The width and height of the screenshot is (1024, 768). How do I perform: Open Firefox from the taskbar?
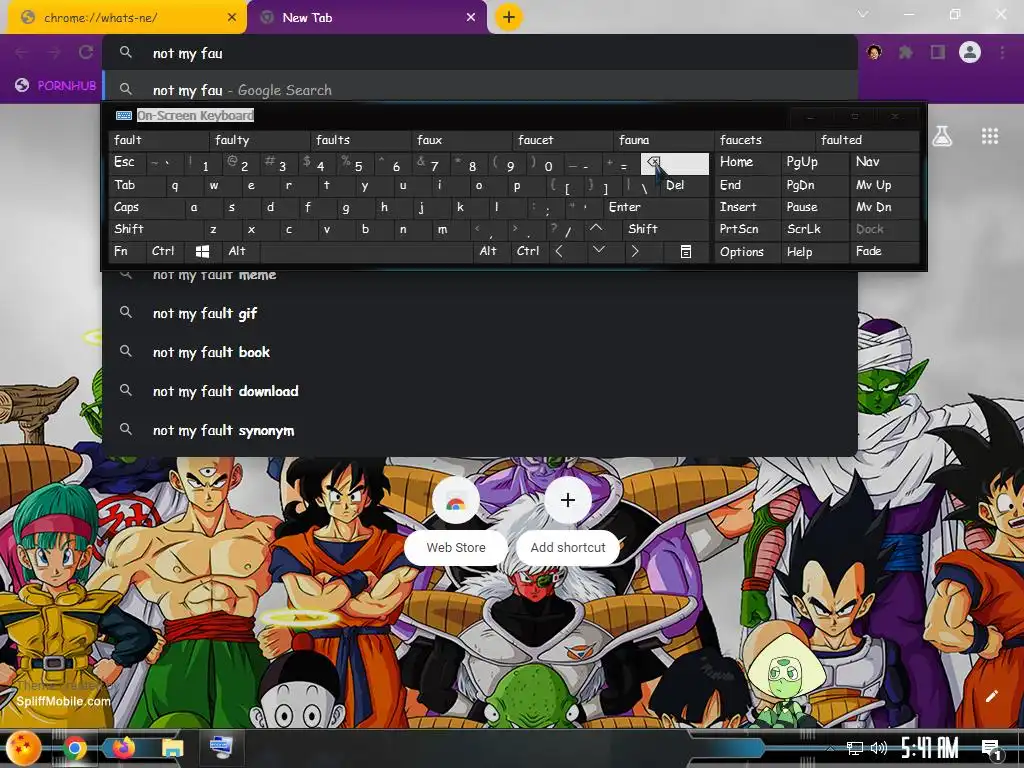(123, 748)
